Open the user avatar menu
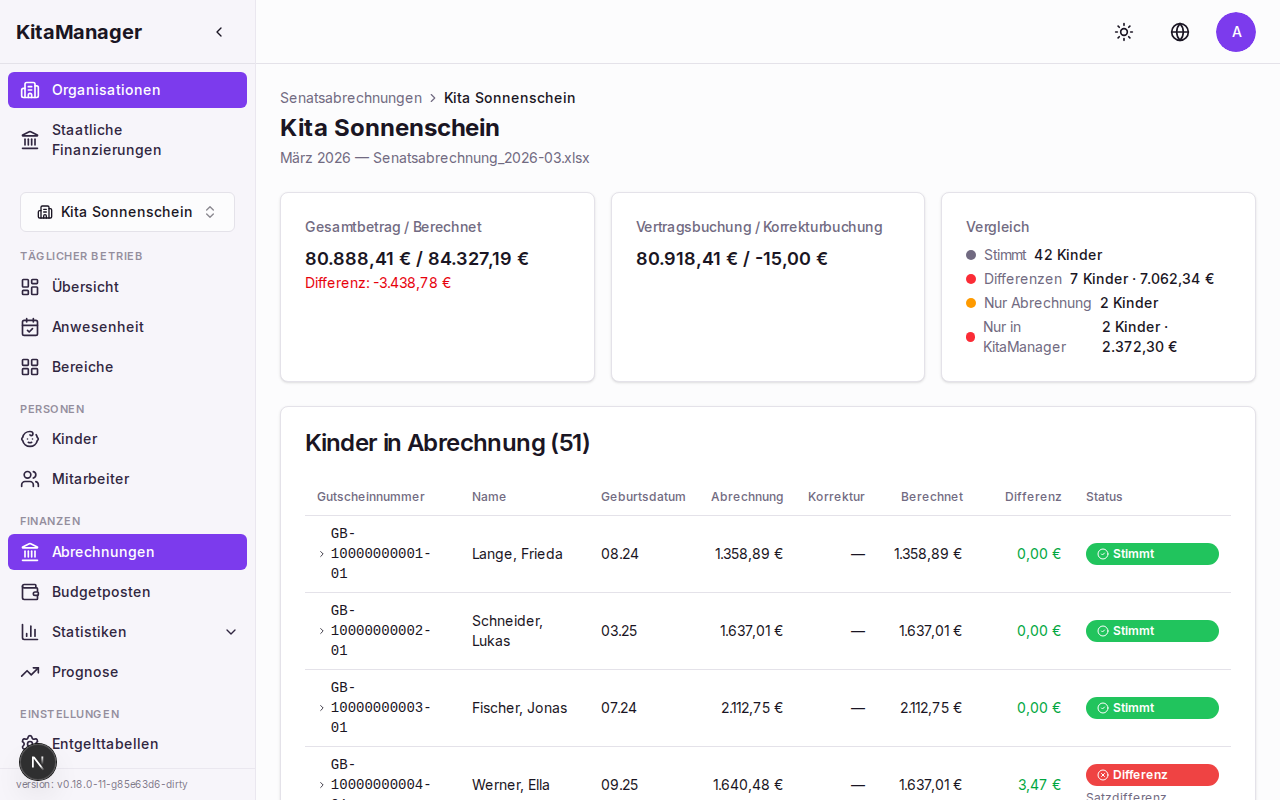The height and width of the screenshot is (800, 1280). tap(1236, 32)
